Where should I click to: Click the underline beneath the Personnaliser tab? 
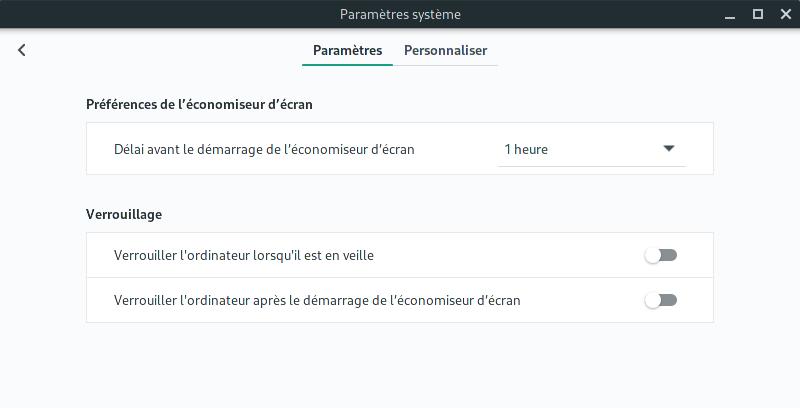445,65
